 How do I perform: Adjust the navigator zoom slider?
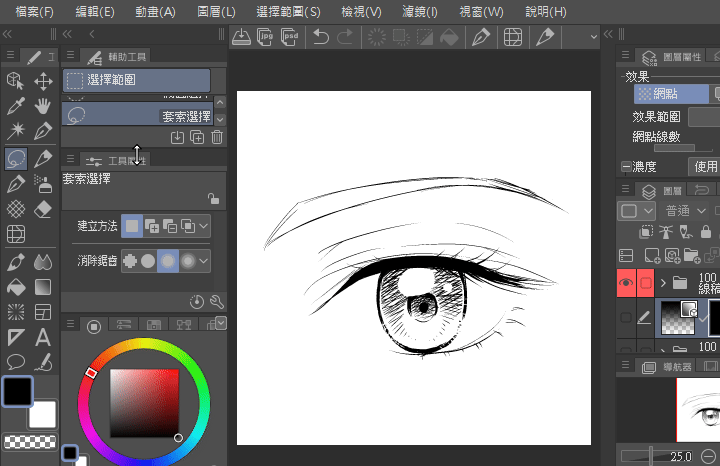[651, 456]
